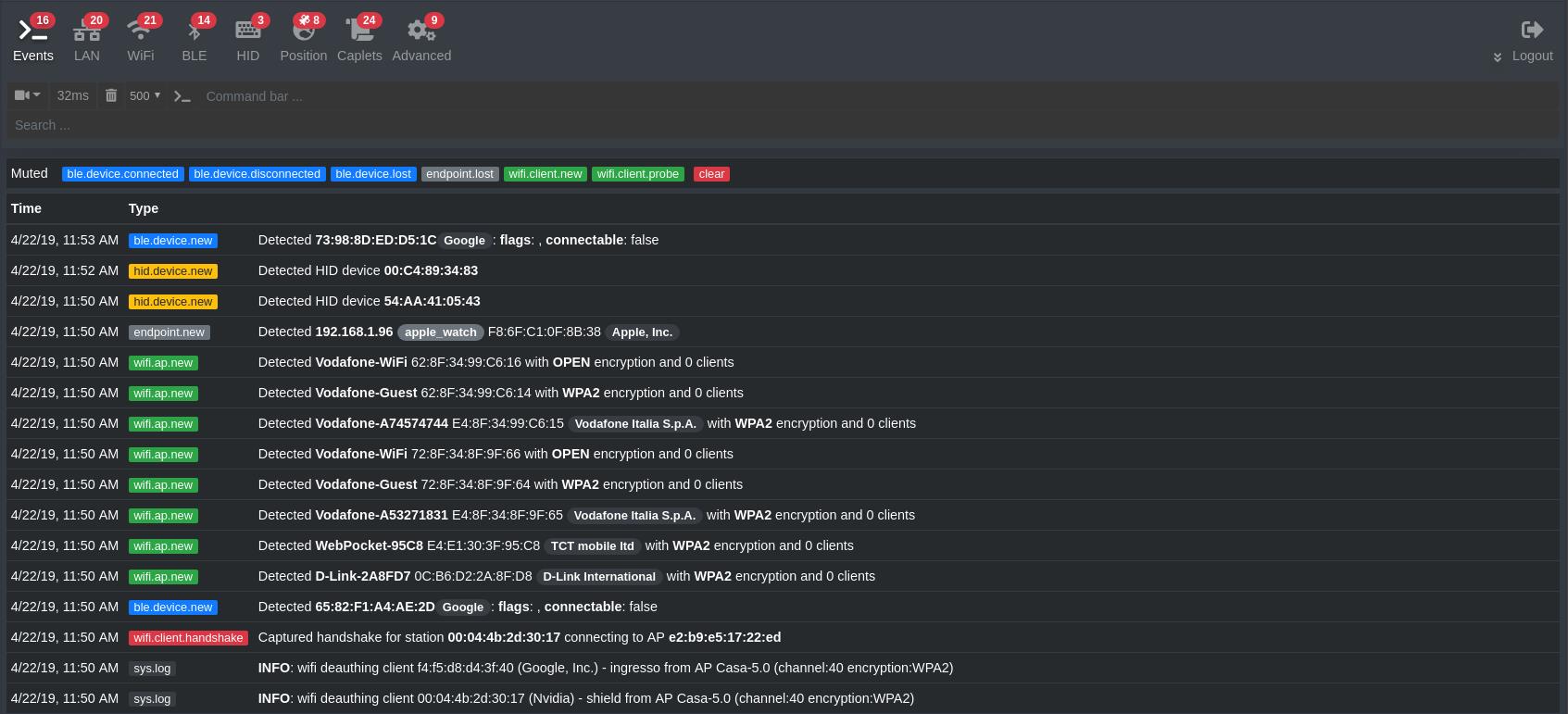Open the video camera record dropdown
Image resolution: width=1568 pixels, height=714 pixels.
point(28,95)
